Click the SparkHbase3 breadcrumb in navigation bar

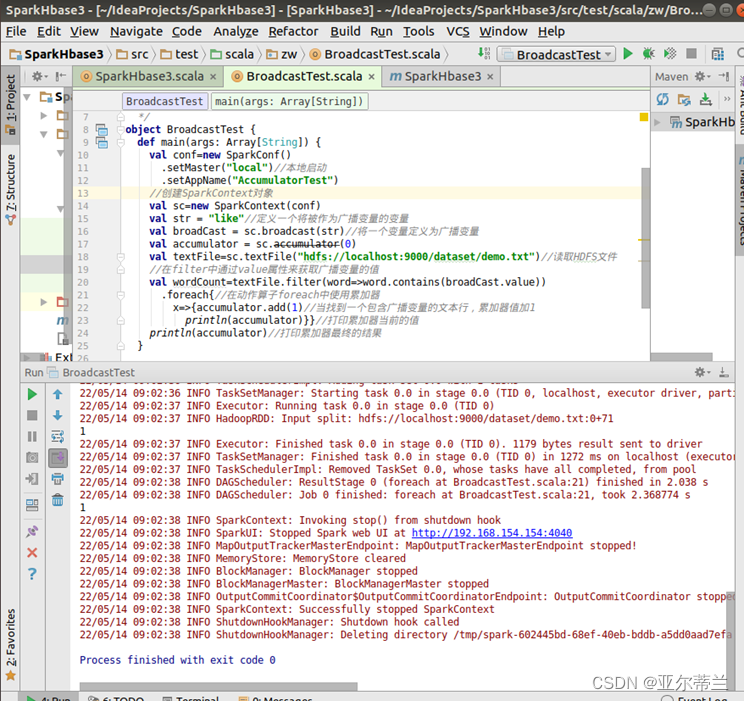tap(57, 55)
